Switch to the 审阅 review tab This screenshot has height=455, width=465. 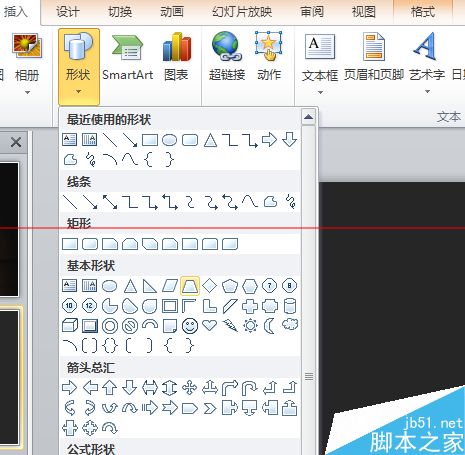click(x=312, y=12)
